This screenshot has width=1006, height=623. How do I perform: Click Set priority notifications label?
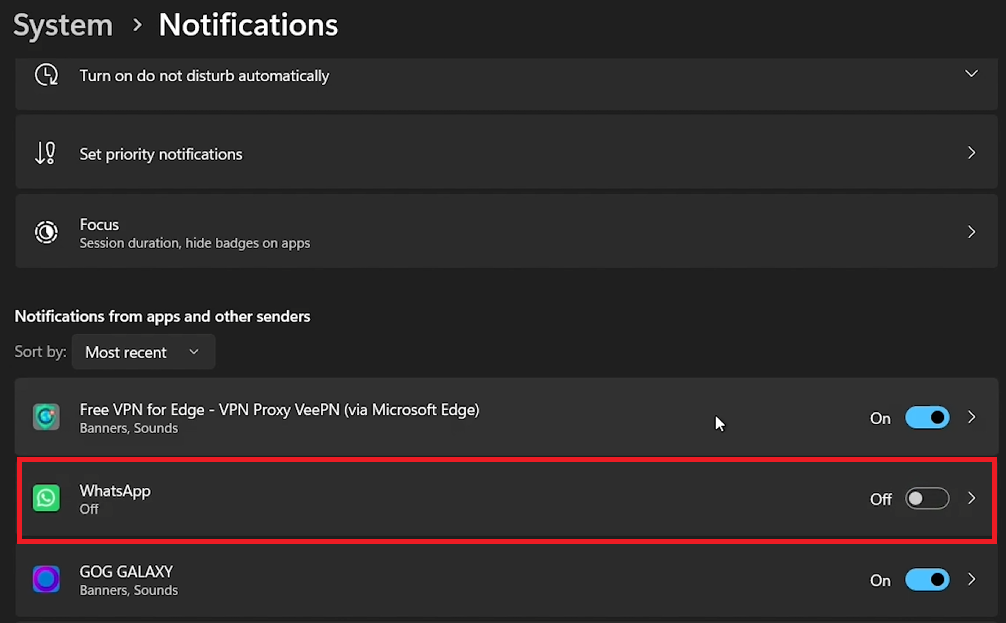coord(161,154)
